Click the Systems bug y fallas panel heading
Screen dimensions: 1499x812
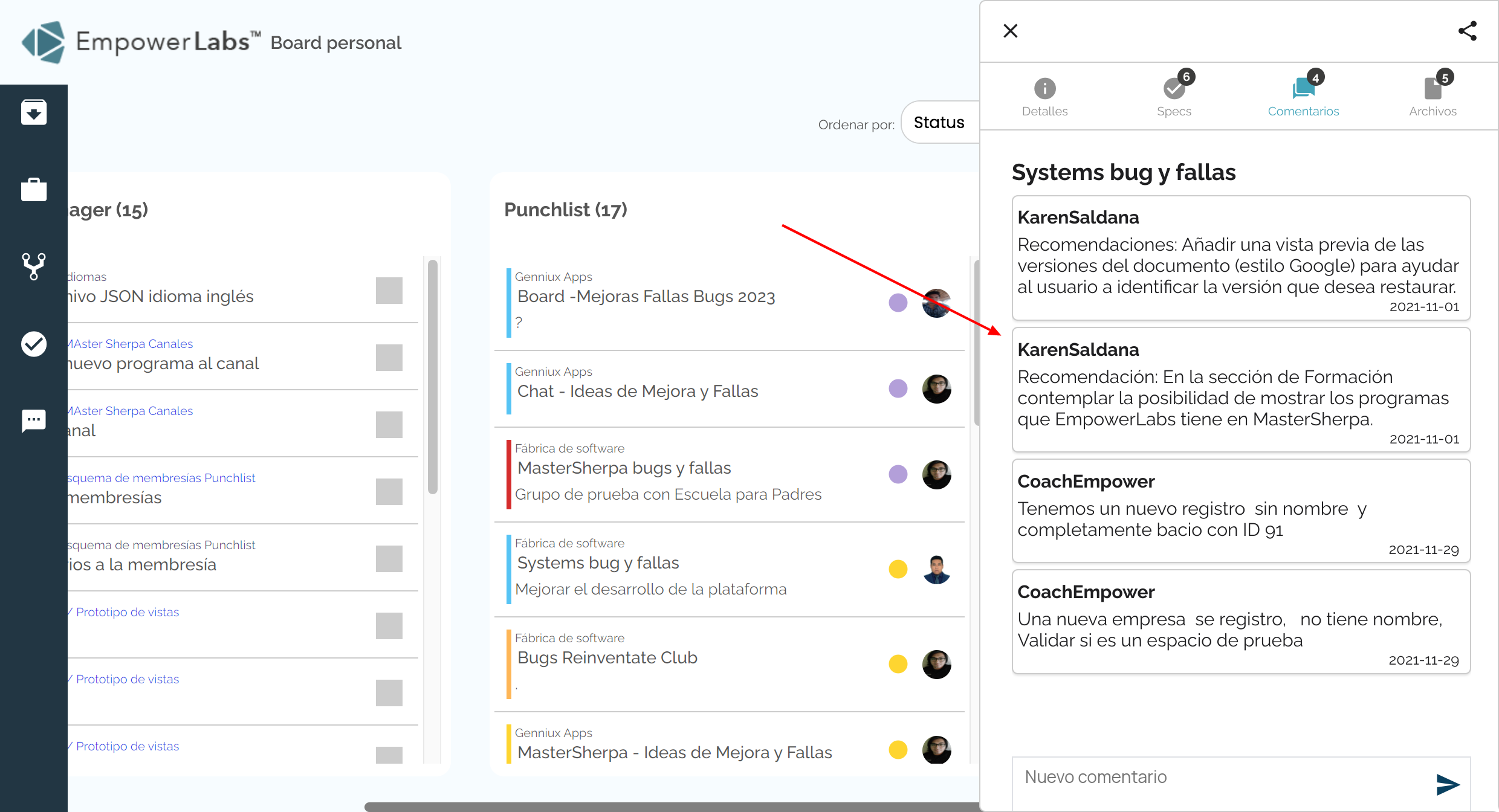pos(1124,172)
